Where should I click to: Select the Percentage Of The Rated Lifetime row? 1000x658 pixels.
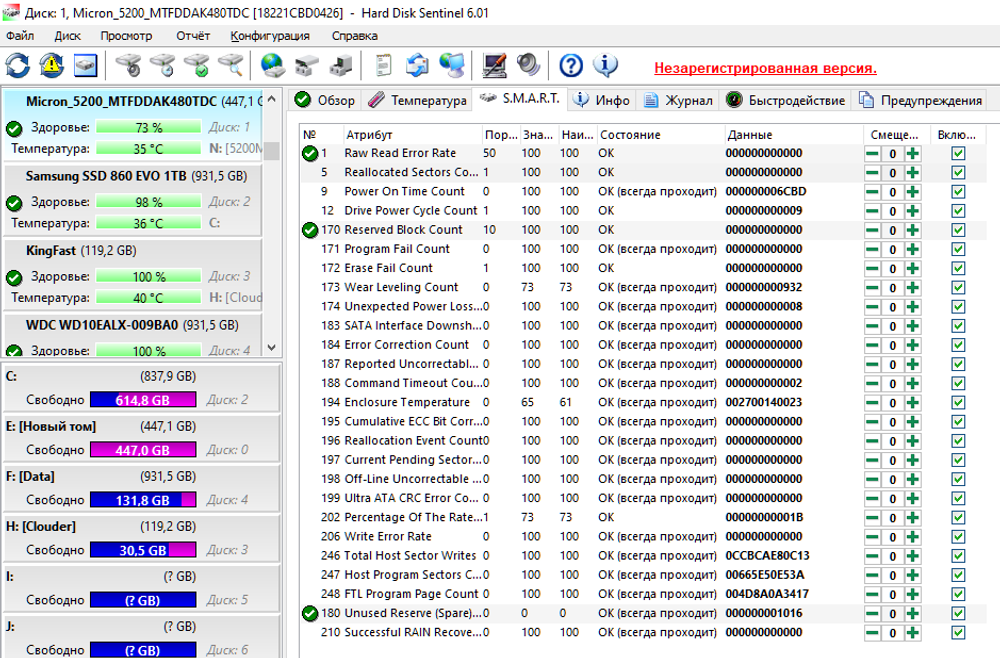(x=643, y=517)
